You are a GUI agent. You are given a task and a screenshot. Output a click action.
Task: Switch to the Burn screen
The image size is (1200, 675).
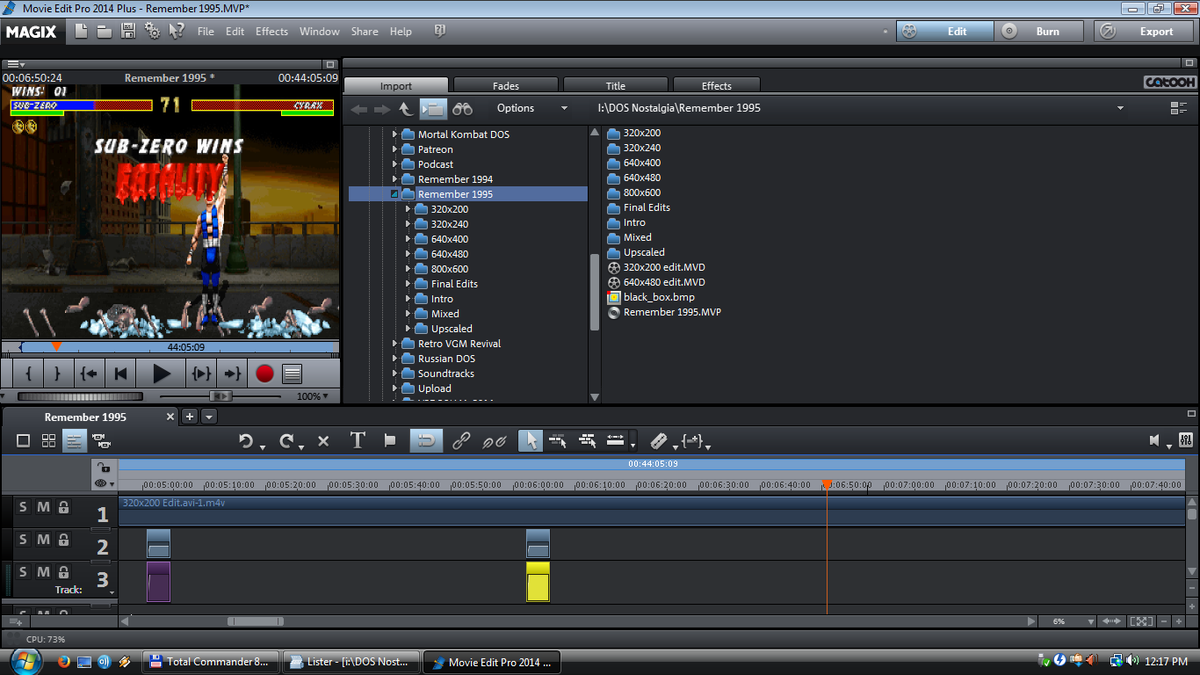(x=1040, y=31)
